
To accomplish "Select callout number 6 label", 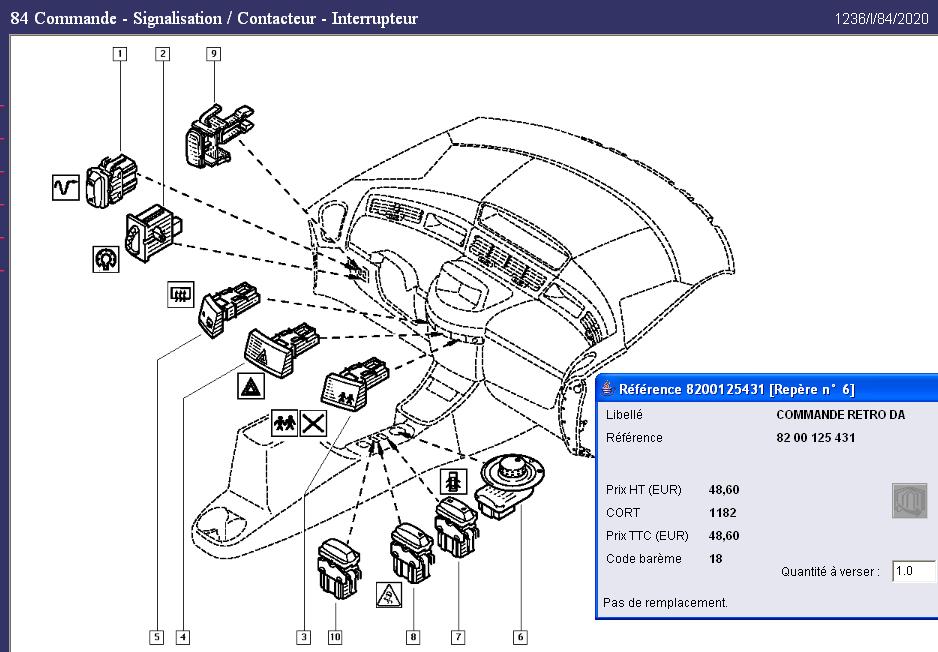I will [520, 636].
